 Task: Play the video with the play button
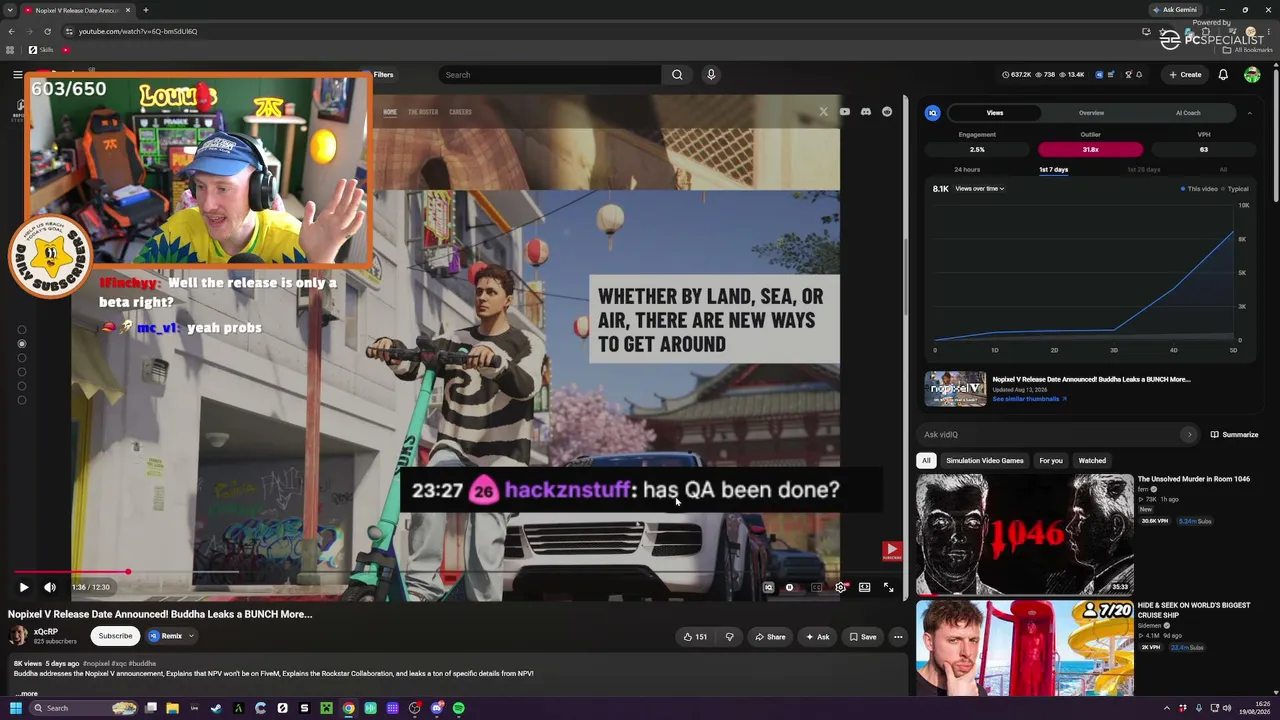pyautogui.click(x=24, y=588)
